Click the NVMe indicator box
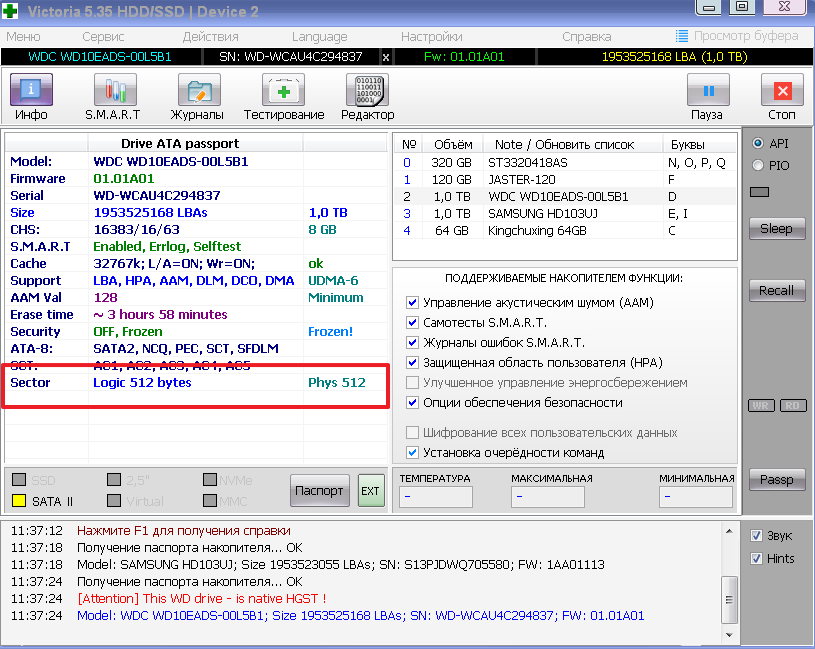Screen dimensions: 815x649 click(x=210, y=479)
